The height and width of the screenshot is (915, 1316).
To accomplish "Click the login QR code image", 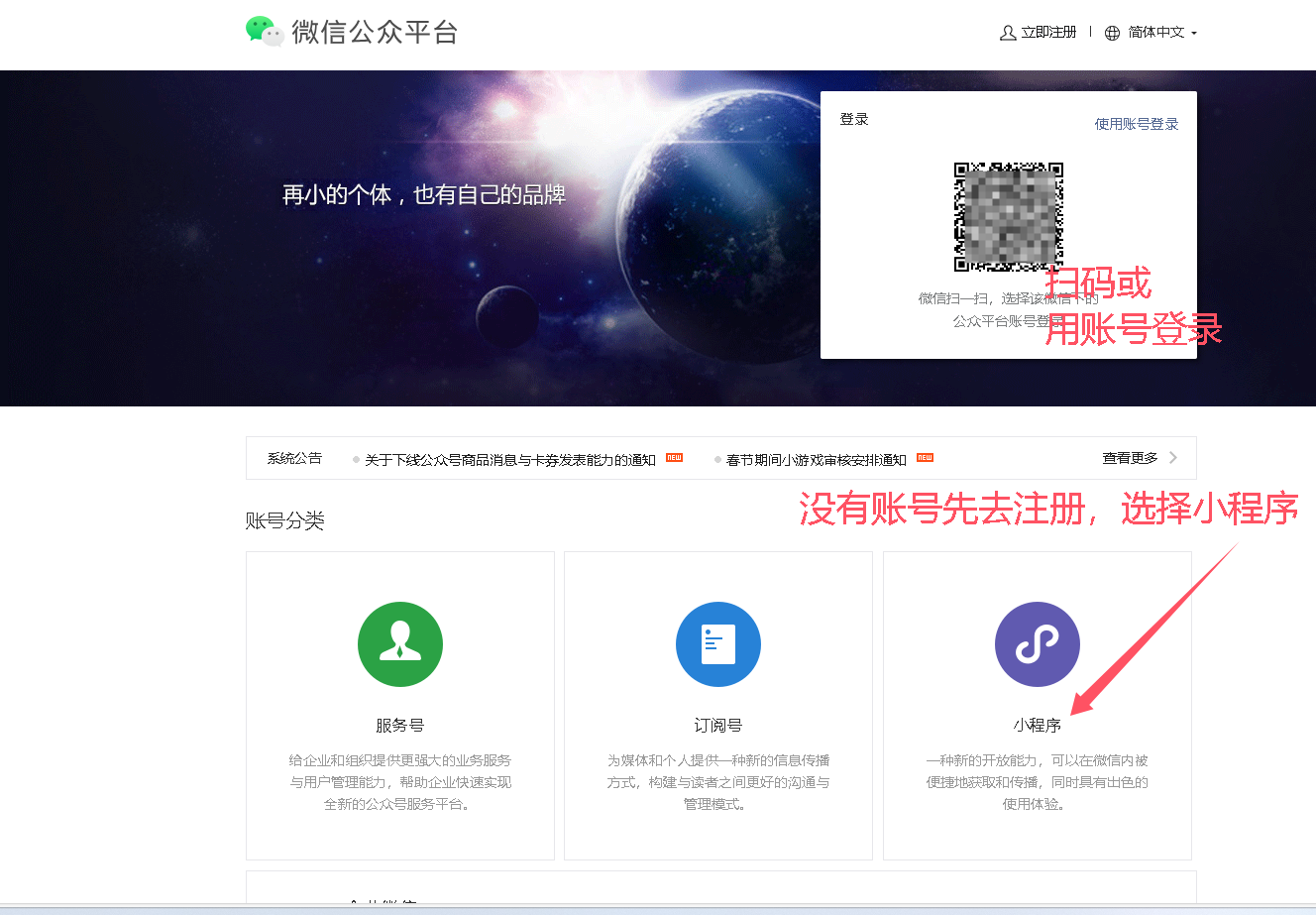I will 1009,217.
